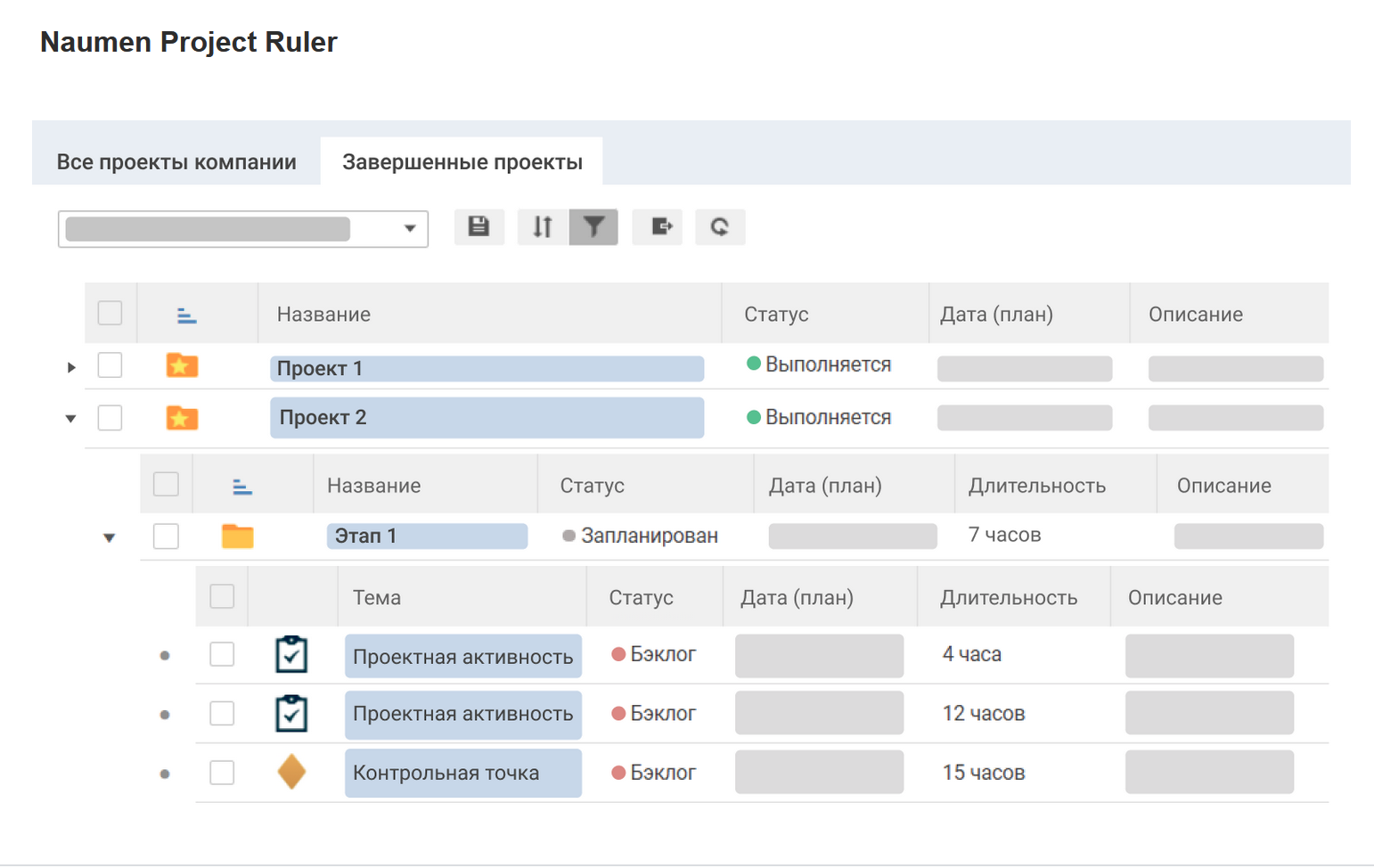Collapse the Этап 1 row
The image size is (1374, 868).
tap(109, 537)
